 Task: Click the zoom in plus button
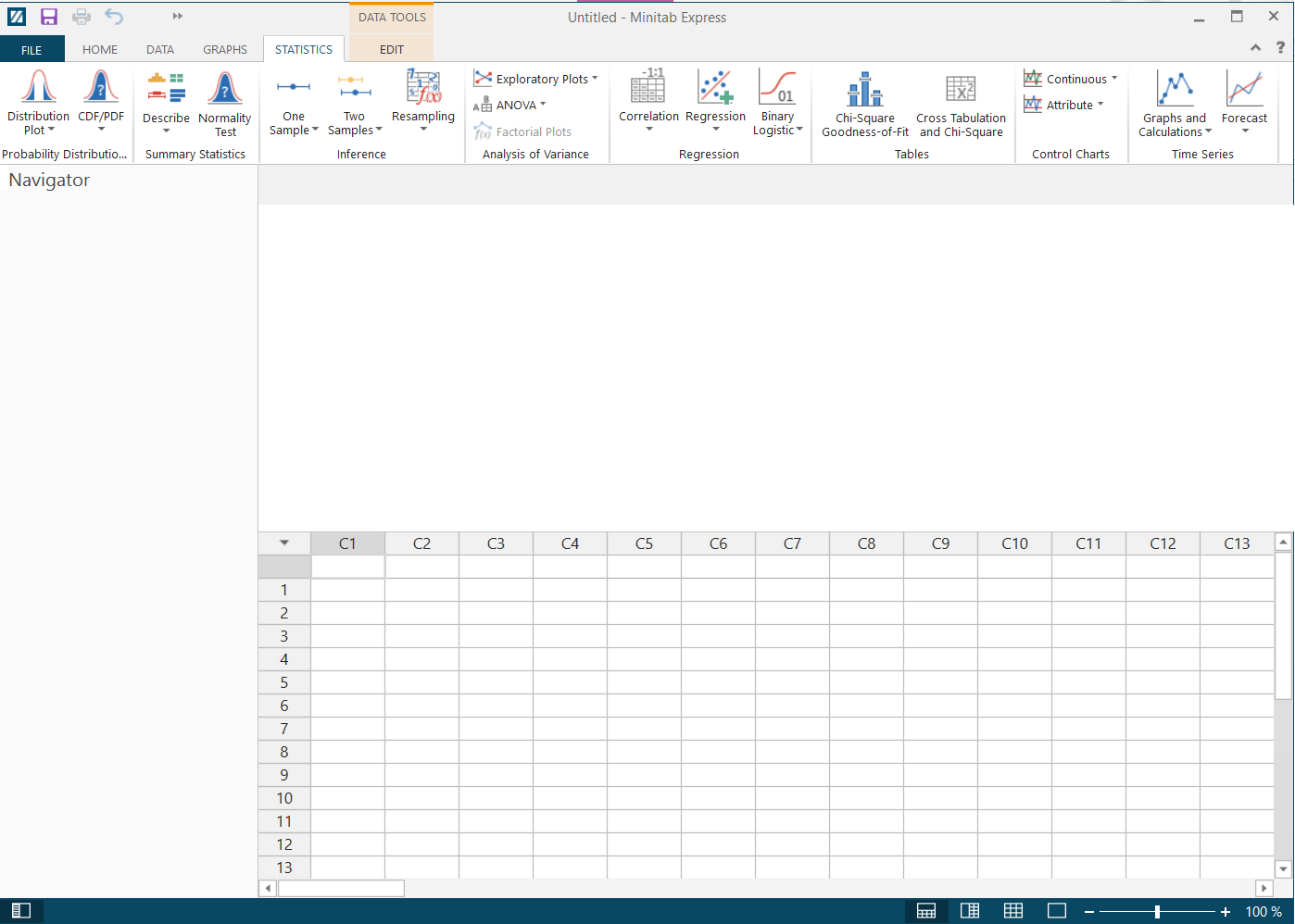tap(1225, 912)
